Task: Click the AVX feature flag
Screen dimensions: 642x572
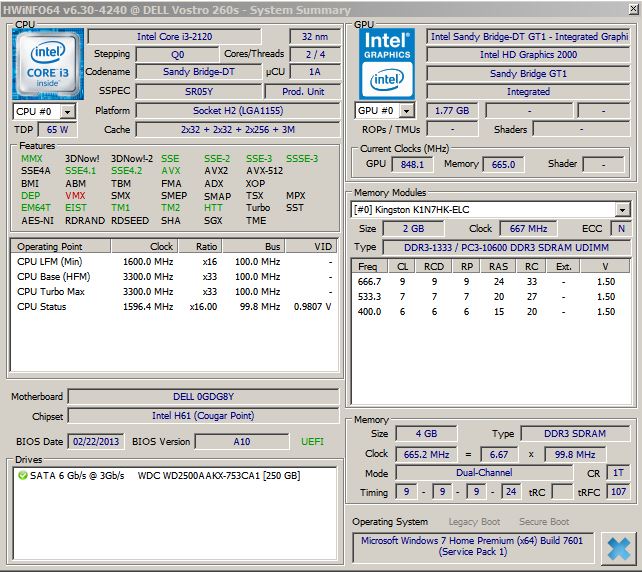Action: 171,171
